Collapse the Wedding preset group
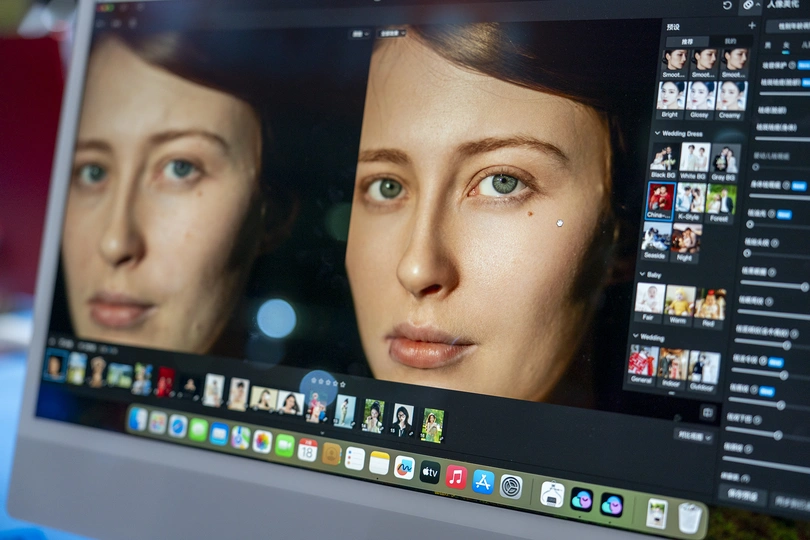 tap(635, 337)
